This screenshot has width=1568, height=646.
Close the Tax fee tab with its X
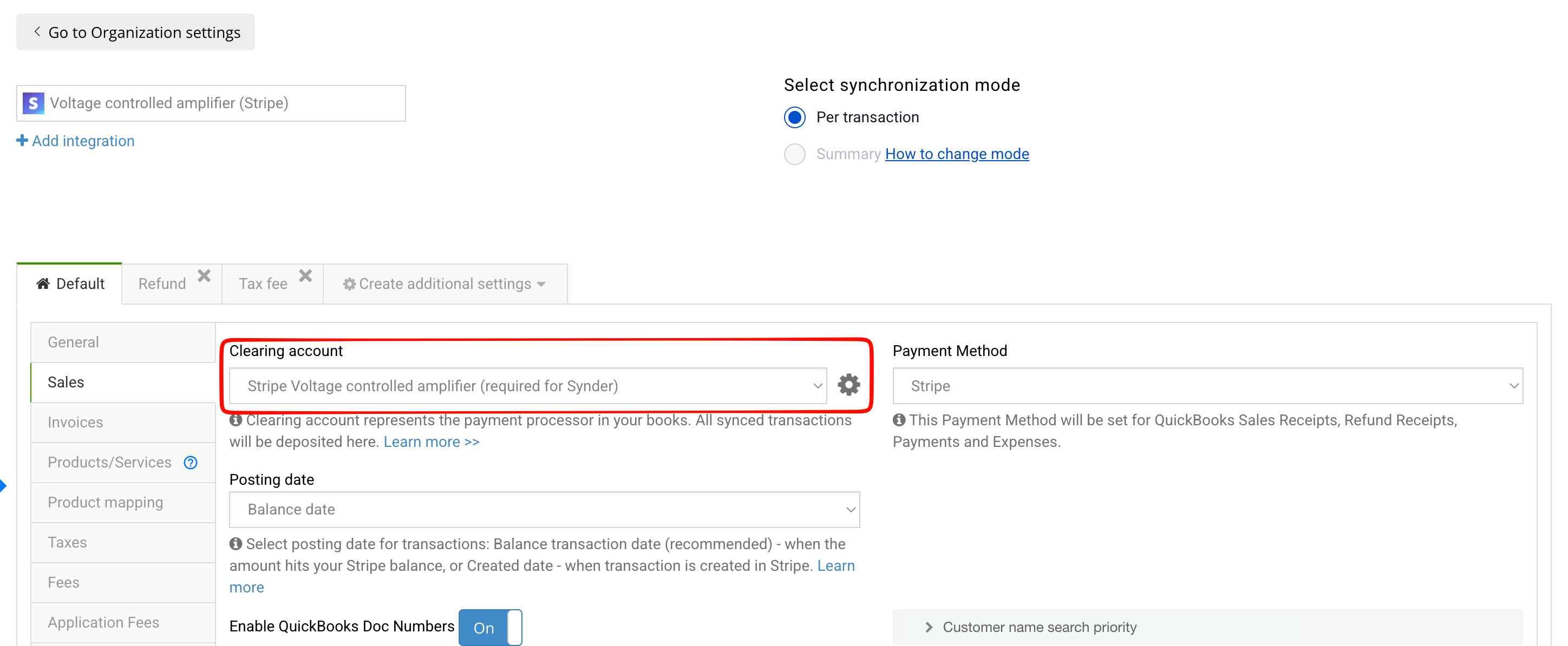point(305,276)
